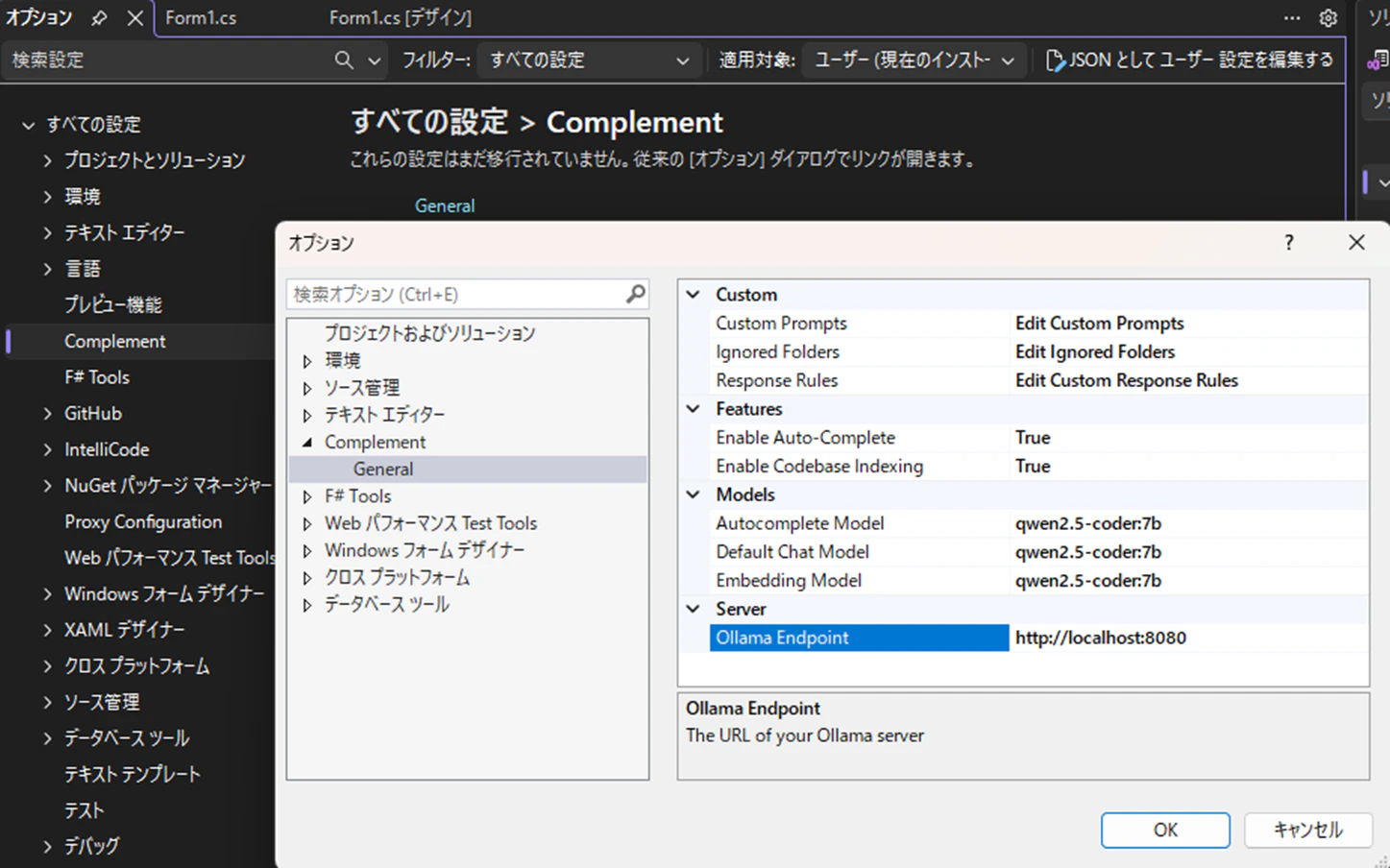Expand ソース管理 in the dialog tree
1390x868 pixels.
click(307, 388)
